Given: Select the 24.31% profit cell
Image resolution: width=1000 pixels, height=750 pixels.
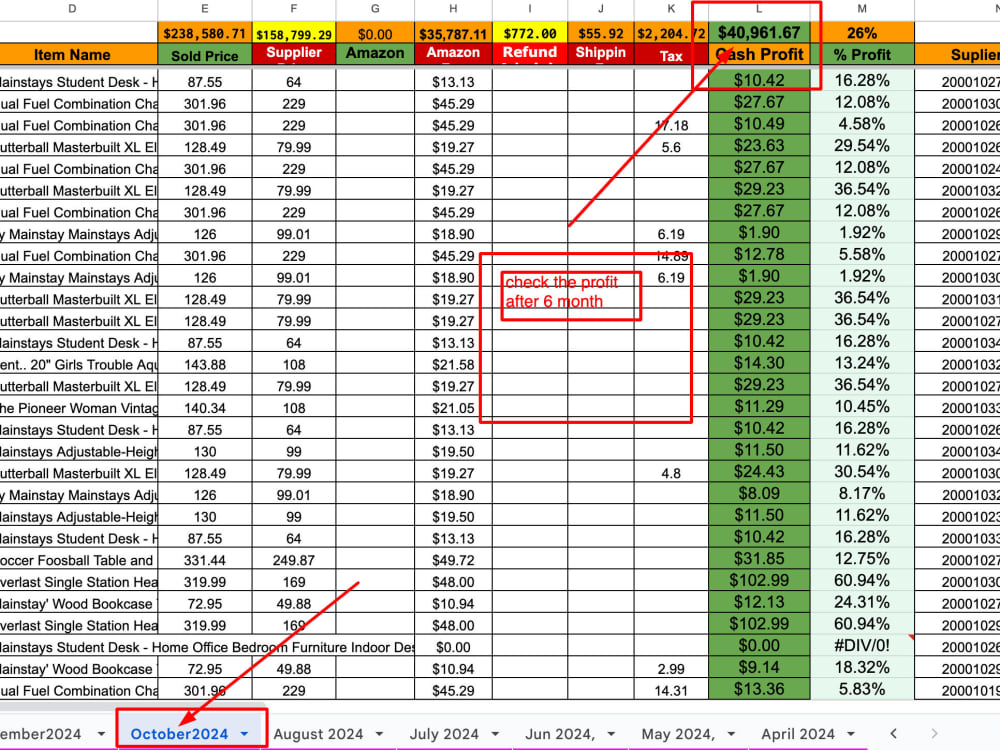Looking at the screenshot, I should (862, 603).
